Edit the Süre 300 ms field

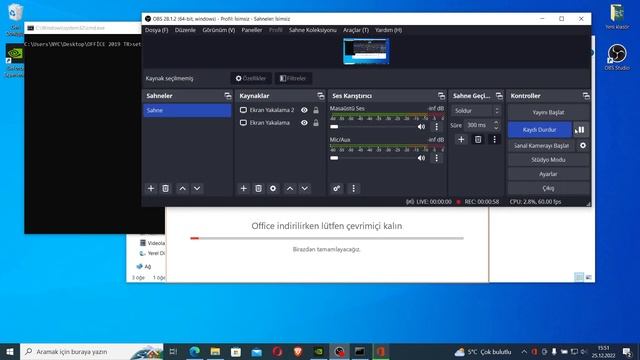(x=478, y=125)
